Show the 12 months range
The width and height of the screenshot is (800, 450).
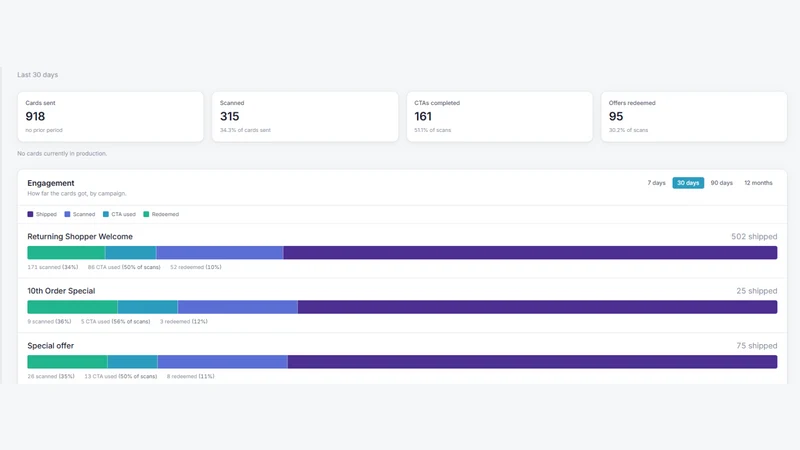coord(758,183)
